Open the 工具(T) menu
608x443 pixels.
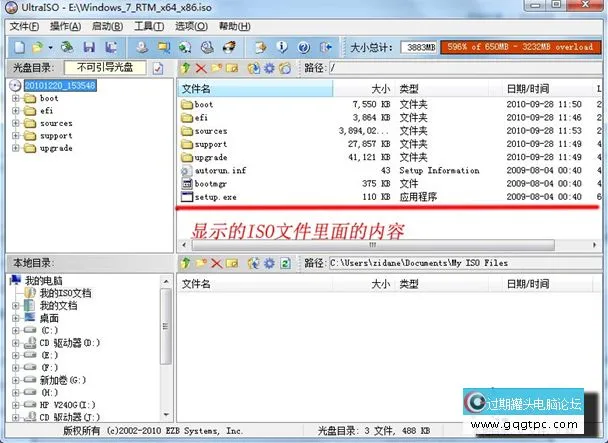(x=149, y=26)
